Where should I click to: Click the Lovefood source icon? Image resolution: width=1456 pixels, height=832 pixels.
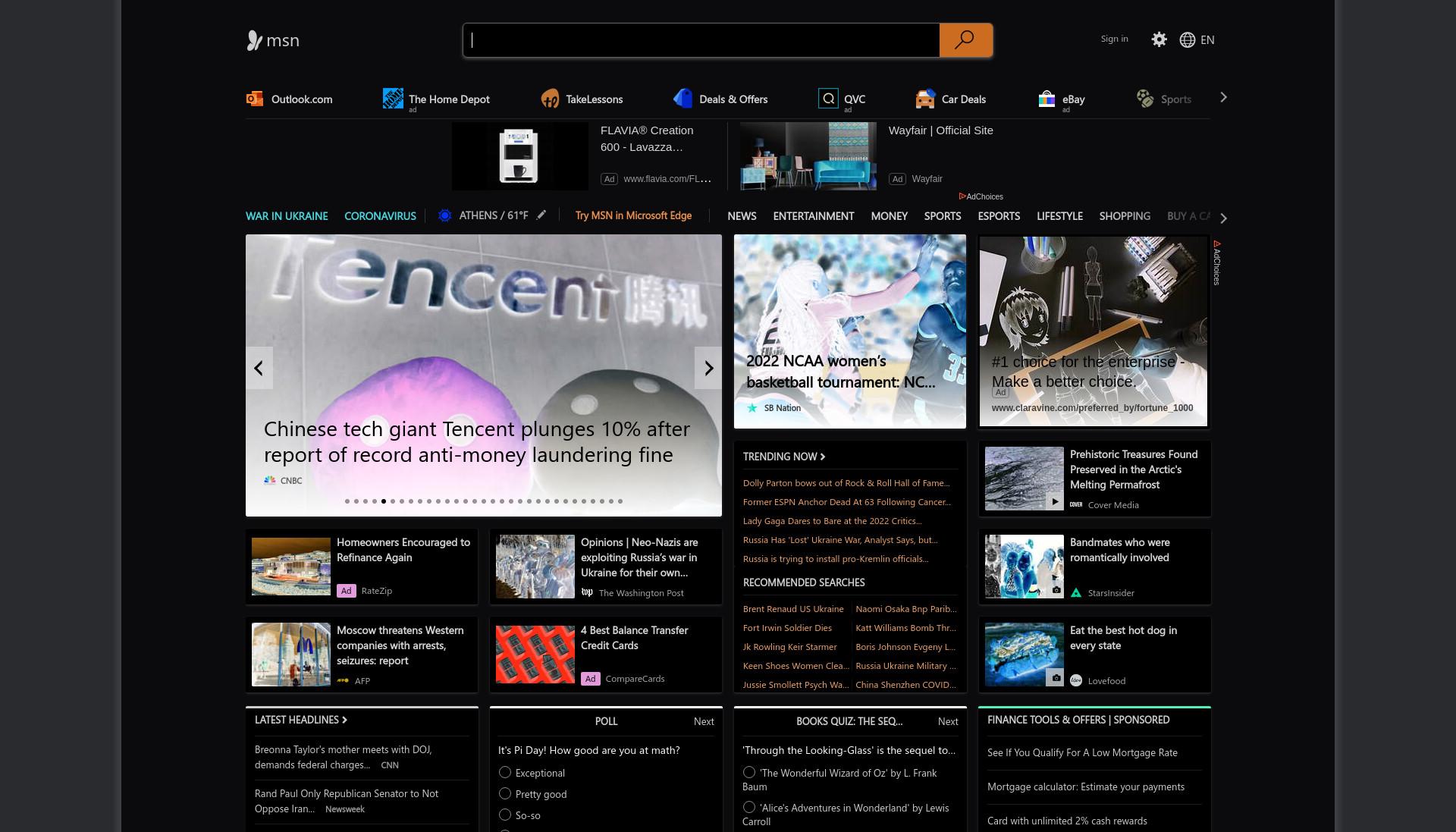1076,680
